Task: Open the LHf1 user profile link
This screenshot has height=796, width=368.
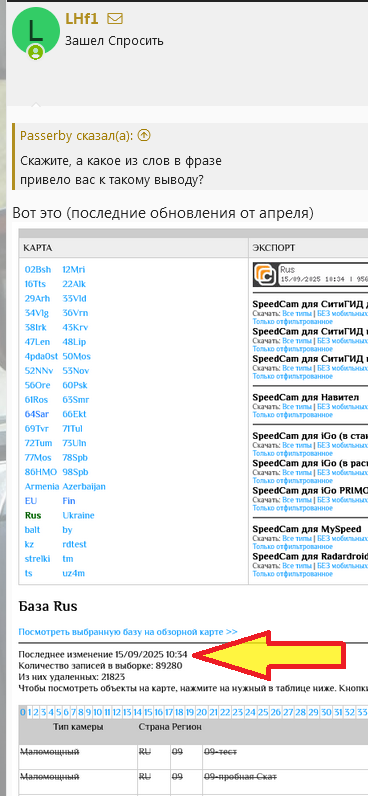Action: coord(82,19)
